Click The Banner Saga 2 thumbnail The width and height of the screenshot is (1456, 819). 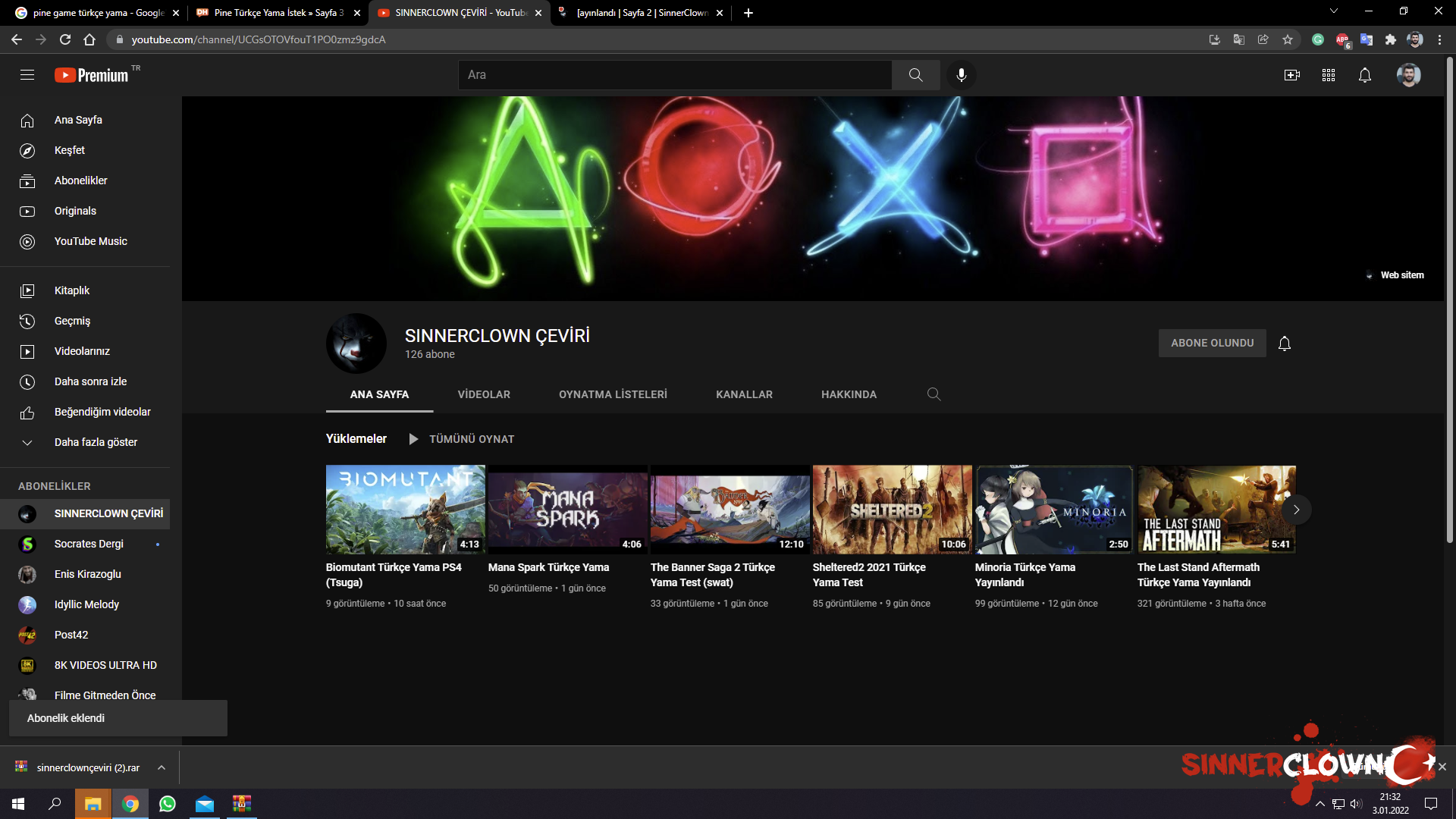pyautogui.click(x=730, y=510)
